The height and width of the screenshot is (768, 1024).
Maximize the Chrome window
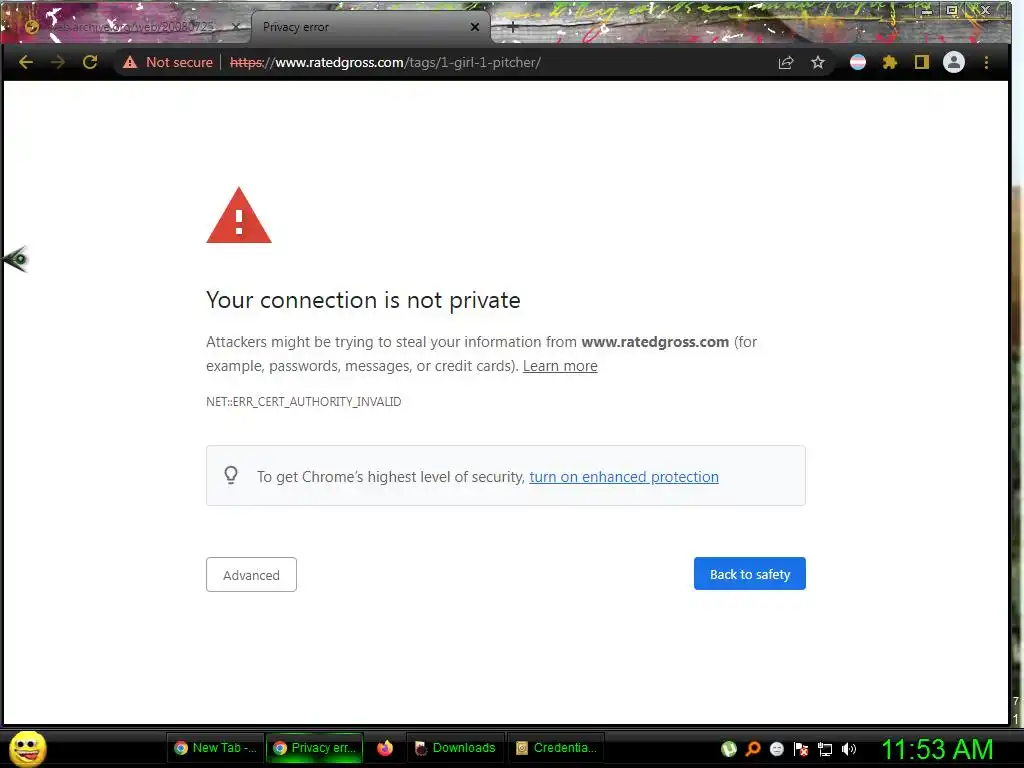pyautogui.click(x=952, y=10)
